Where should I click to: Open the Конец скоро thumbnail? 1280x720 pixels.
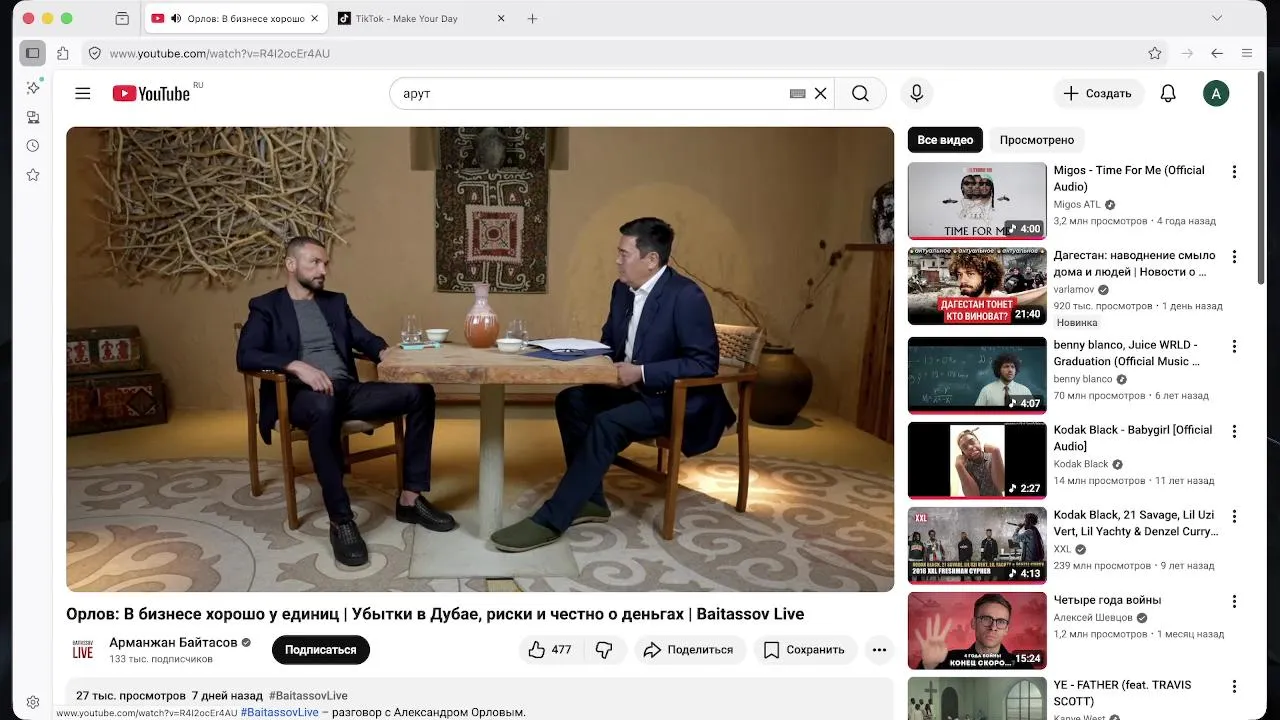tap(977, 631)
